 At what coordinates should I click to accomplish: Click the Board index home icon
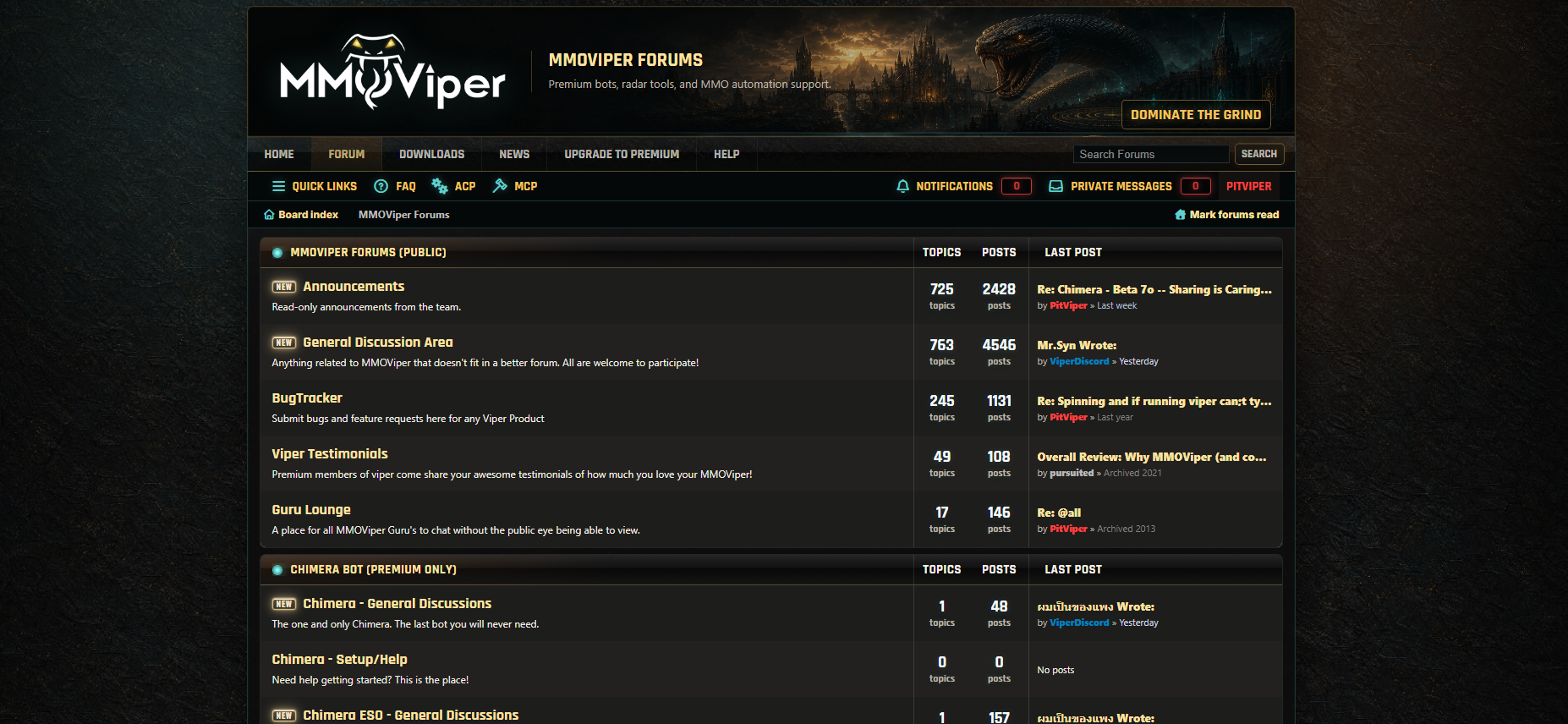[269, 215]
